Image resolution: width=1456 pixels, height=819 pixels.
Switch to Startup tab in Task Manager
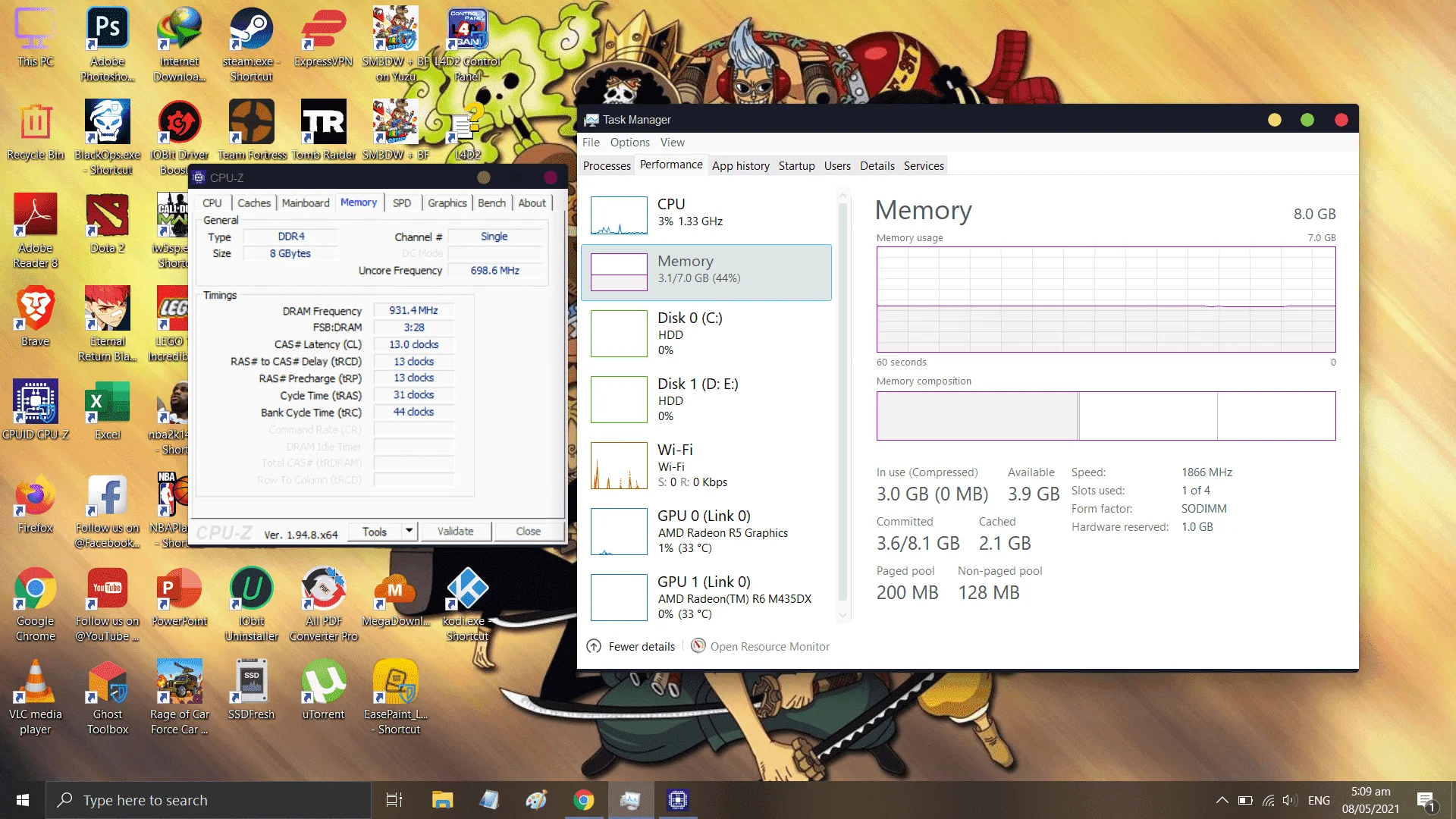[x=796, y=165]
